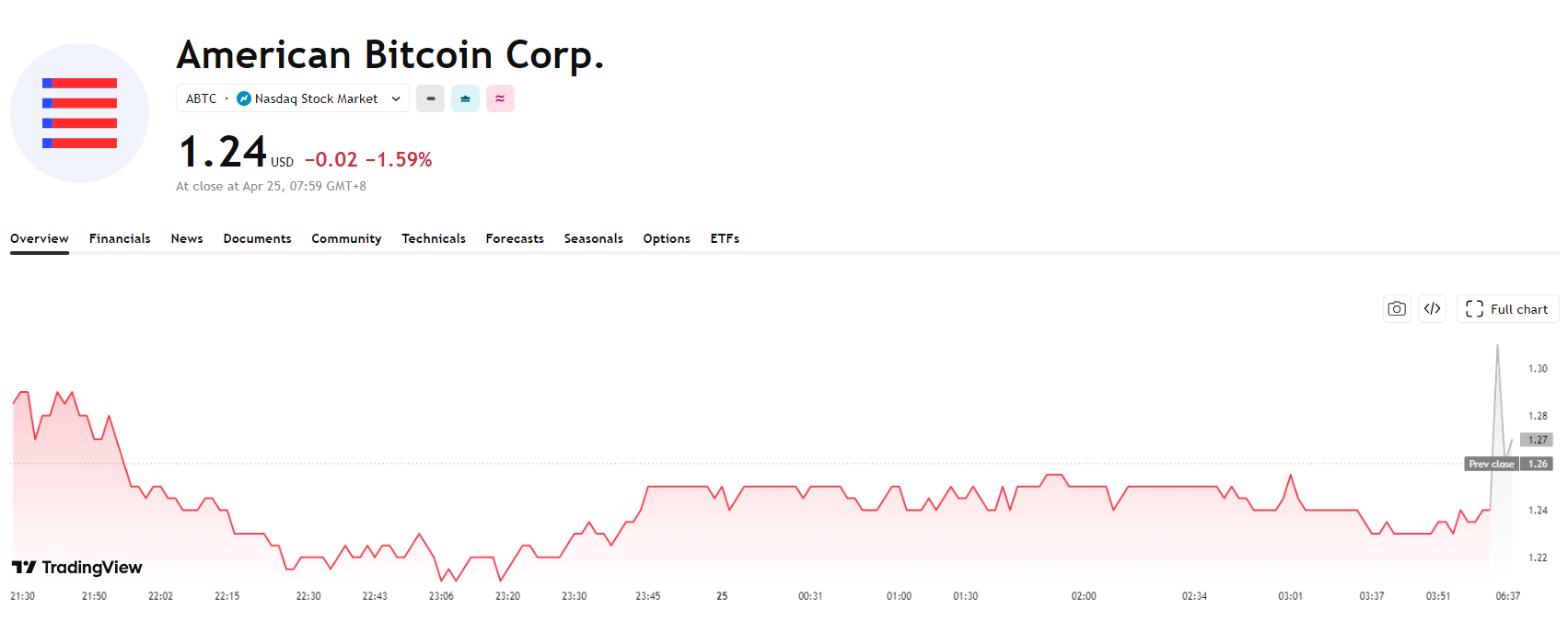Viewport: 1568px width, 622px height.
Task: Click the gray dash badge icon
Action: [430, 98]
